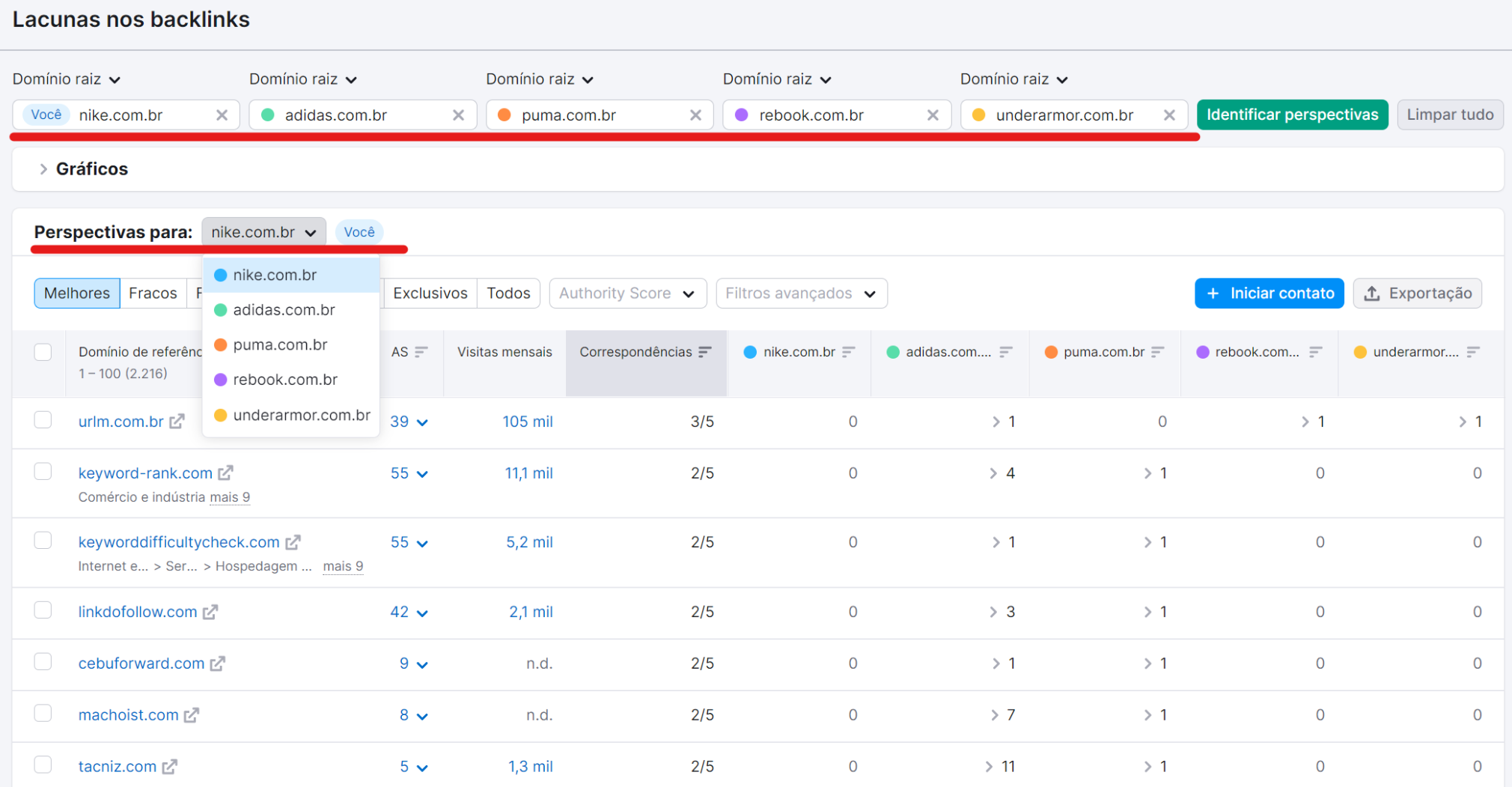Open Domínio raiz dropdown above rebook.com.br
The image size is (1512, 787).
coord(777,79)
